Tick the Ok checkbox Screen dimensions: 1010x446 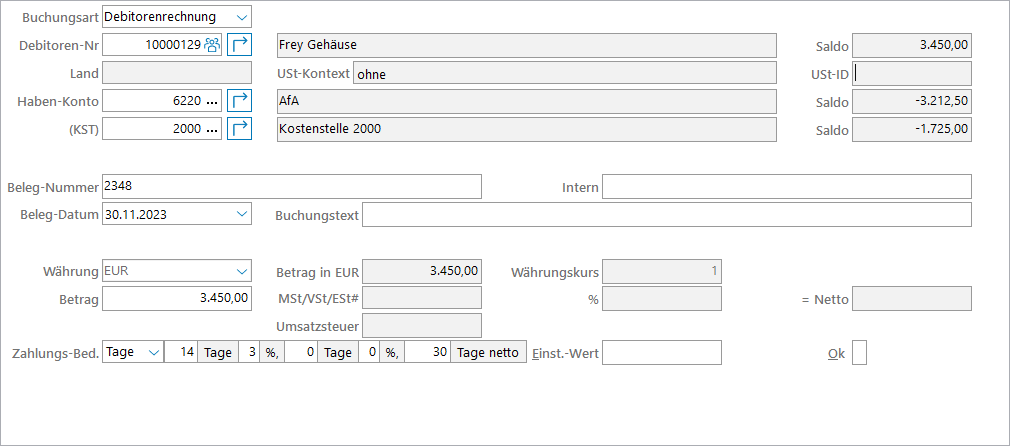tap(859, 353)
